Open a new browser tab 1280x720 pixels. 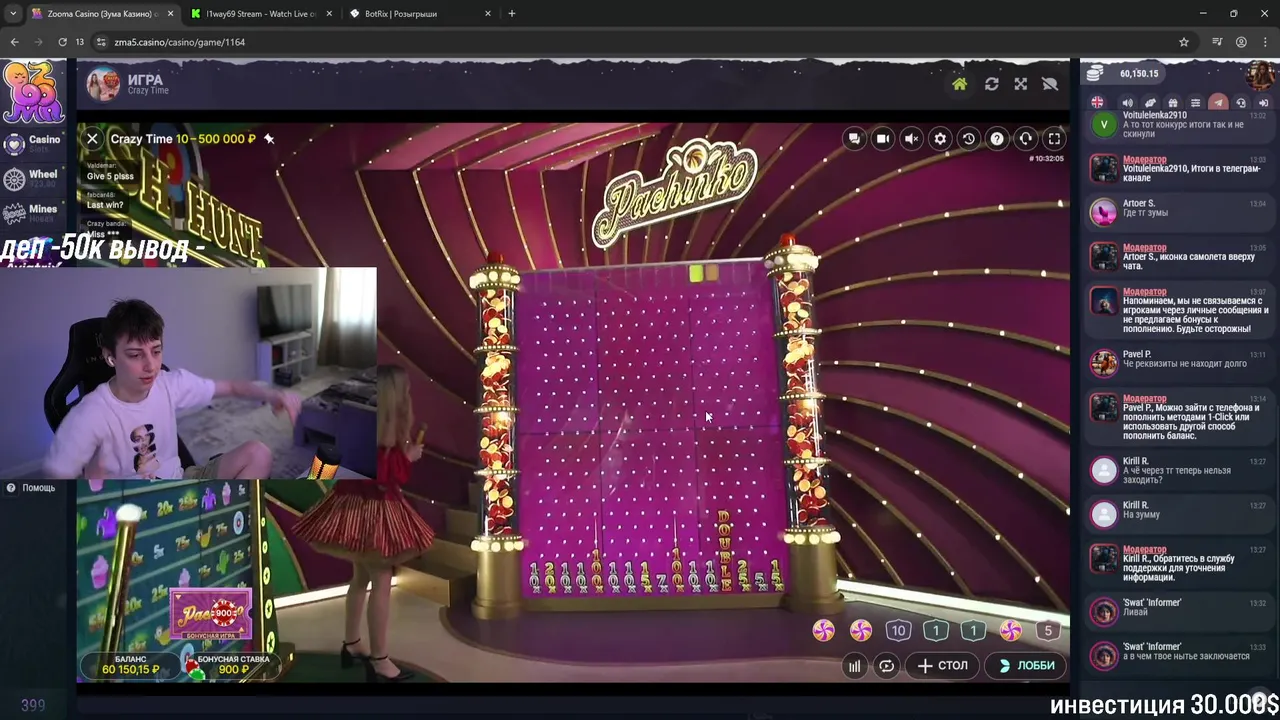point(512,14)
